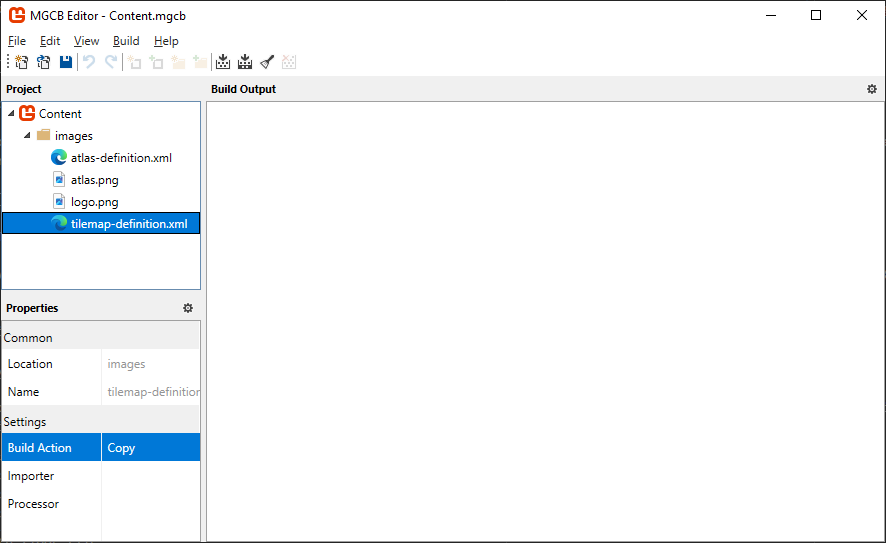This screenshot has height=543, width=886.
Task: Clean the build with the broom icon
Action: (x=267, y=62)
